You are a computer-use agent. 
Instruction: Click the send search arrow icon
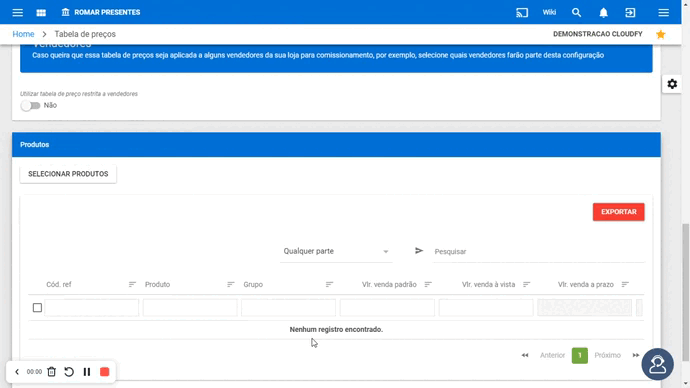click(x=419, y=251)
